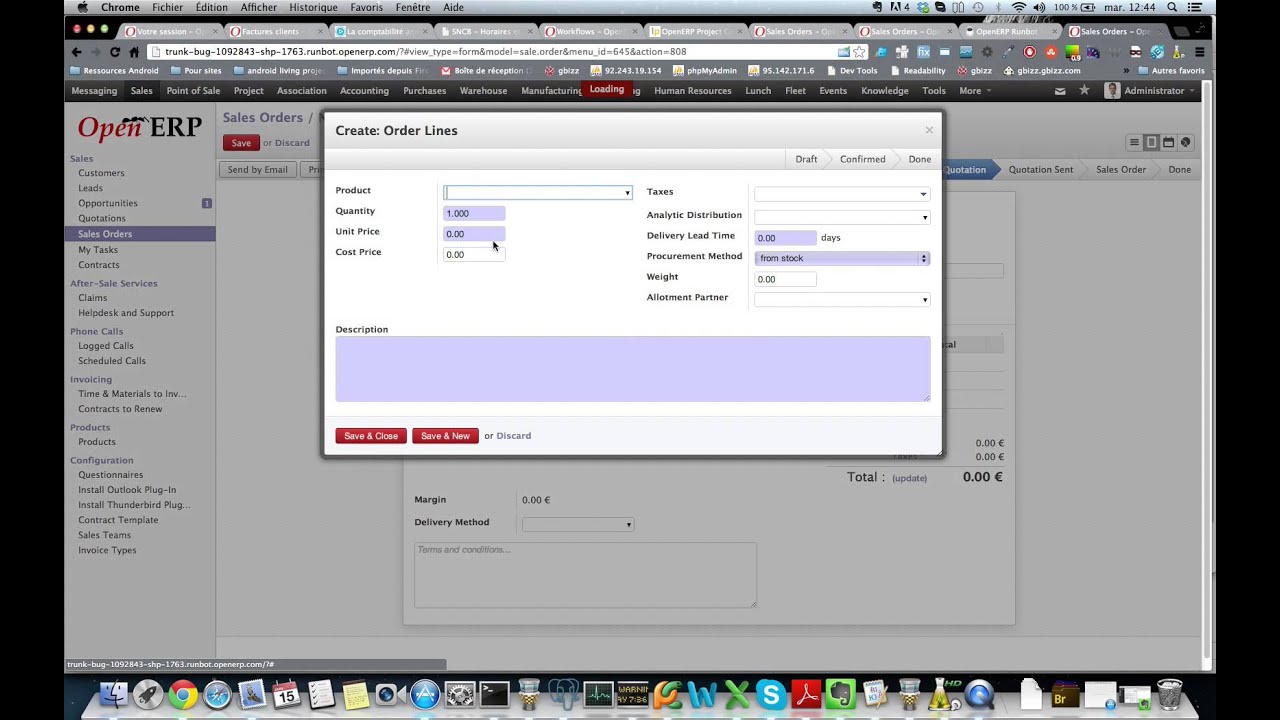1280x720 pixels.
Task: Open Finder from the dock
Action: pyautogui.click(x=114, y=694)
